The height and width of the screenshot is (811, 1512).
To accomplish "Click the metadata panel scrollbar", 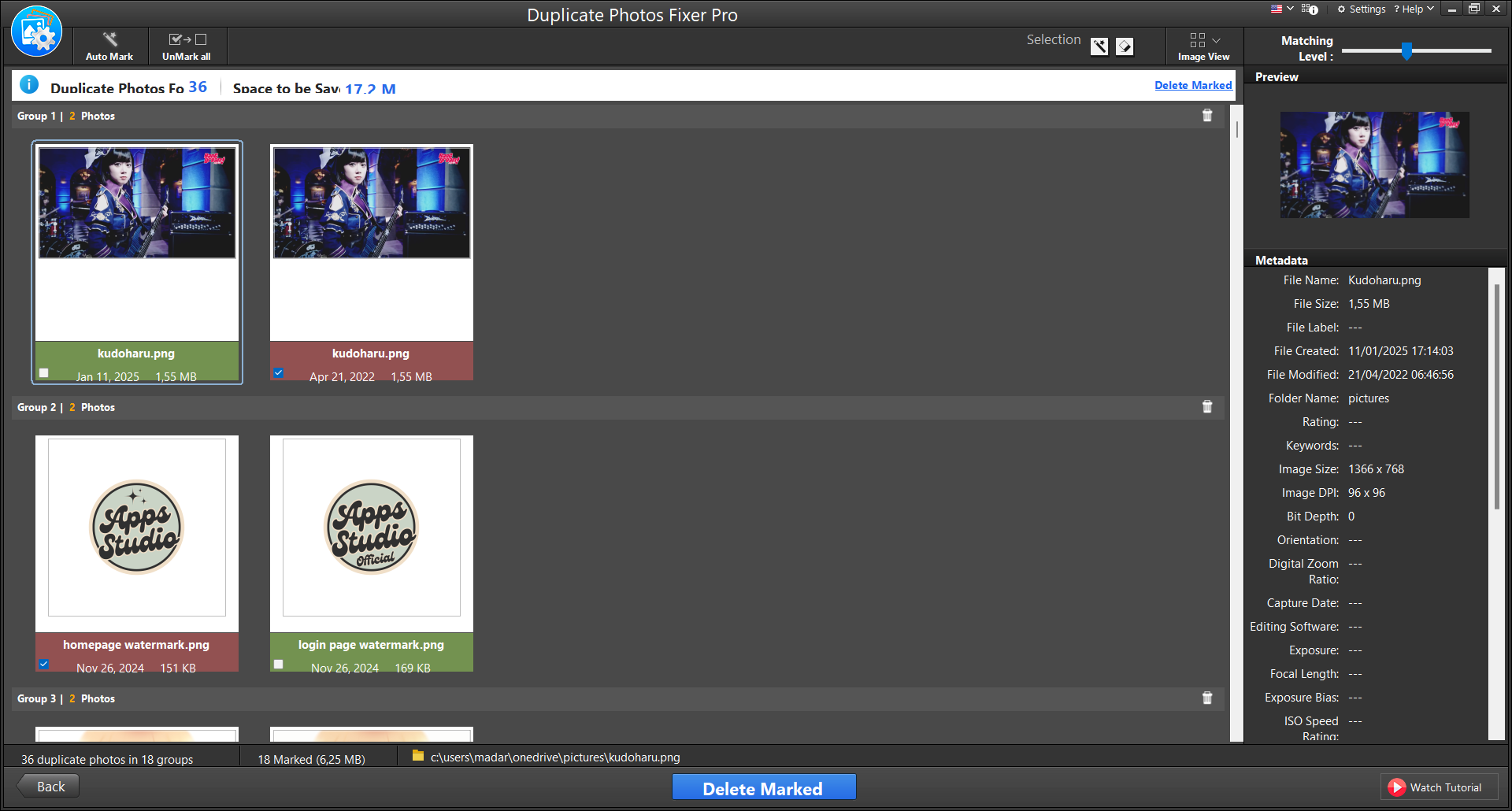I will point(1496,396).
